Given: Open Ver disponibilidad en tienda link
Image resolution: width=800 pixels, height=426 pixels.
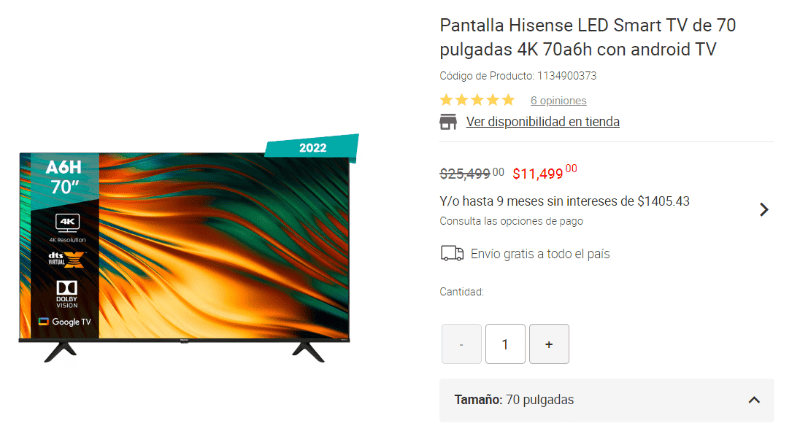Looking at the screenshot, I should point(543,122).
